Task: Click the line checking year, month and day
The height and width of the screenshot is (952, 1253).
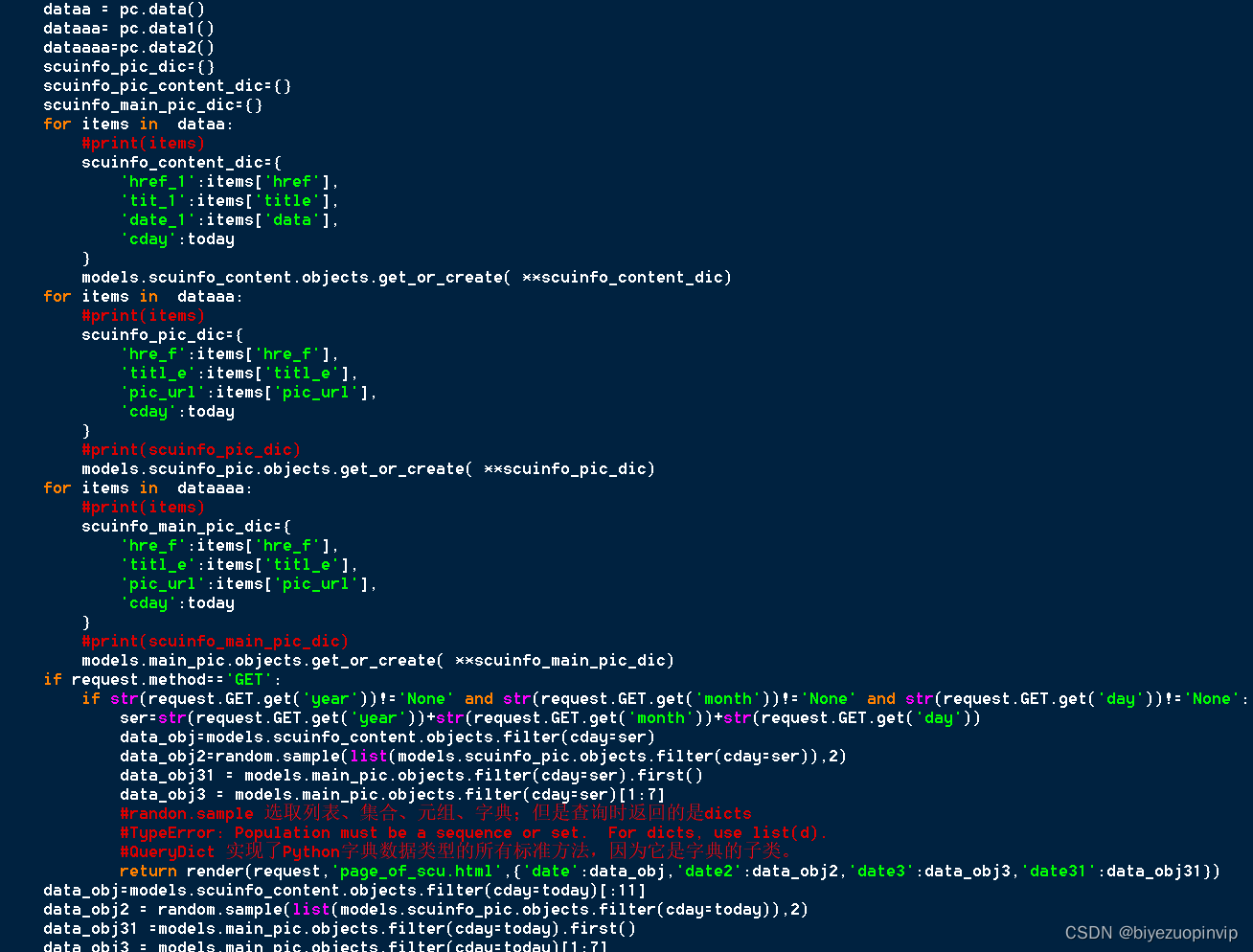Action: tap(666, 699)
